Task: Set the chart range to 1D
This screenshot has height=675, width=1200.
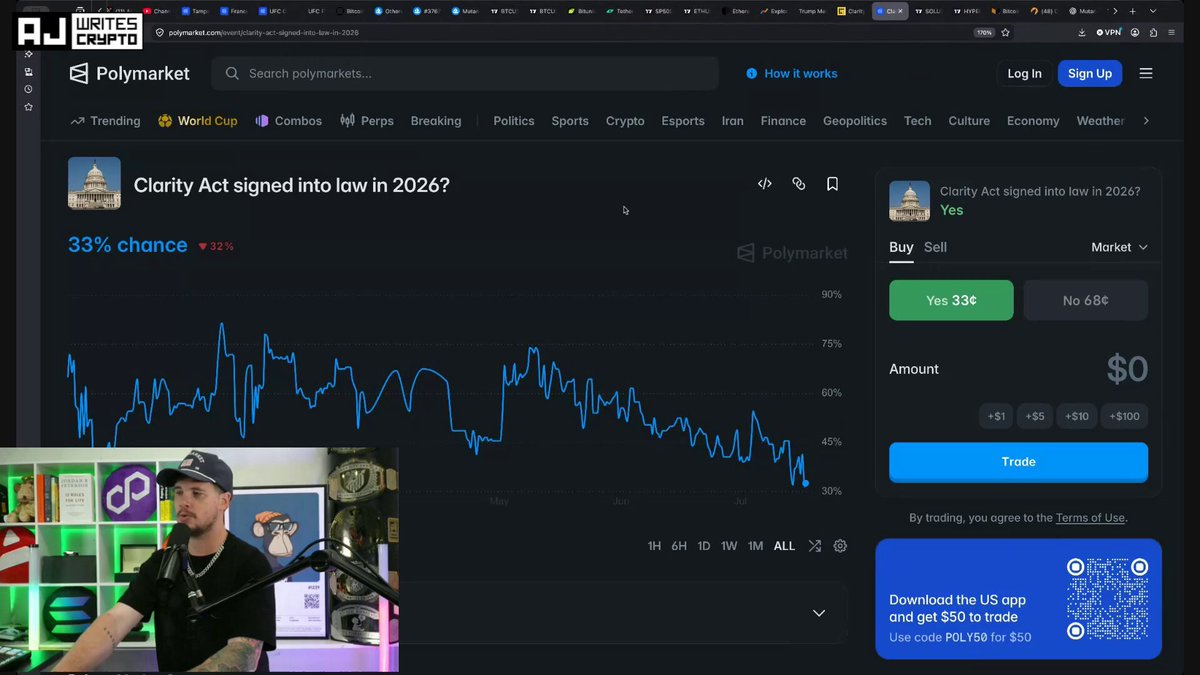Action: point(704,546)
